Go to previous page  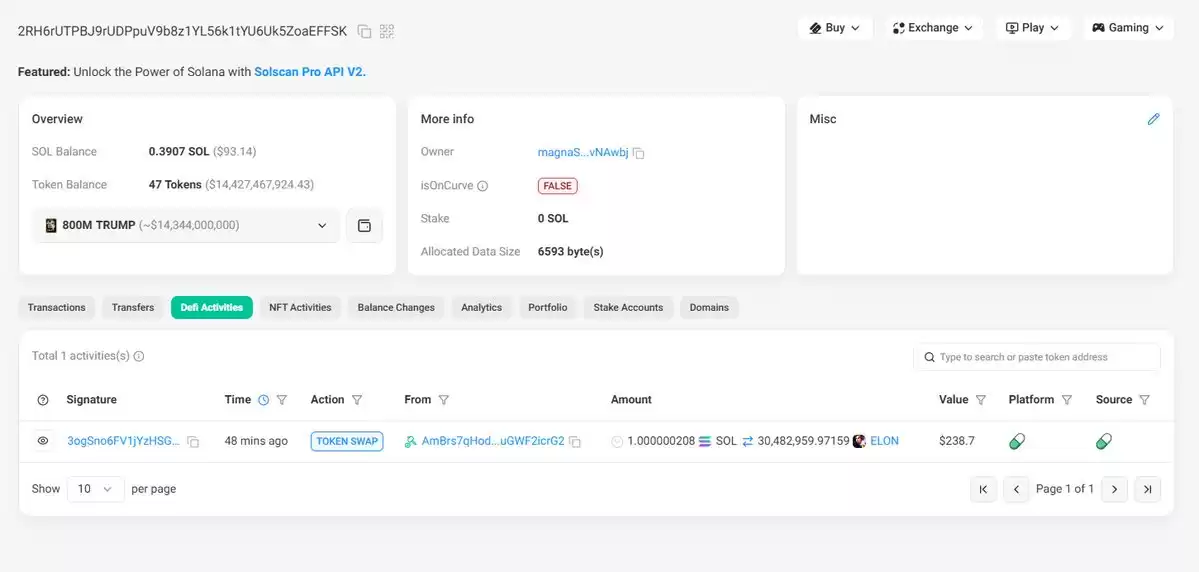(1016, 489)
